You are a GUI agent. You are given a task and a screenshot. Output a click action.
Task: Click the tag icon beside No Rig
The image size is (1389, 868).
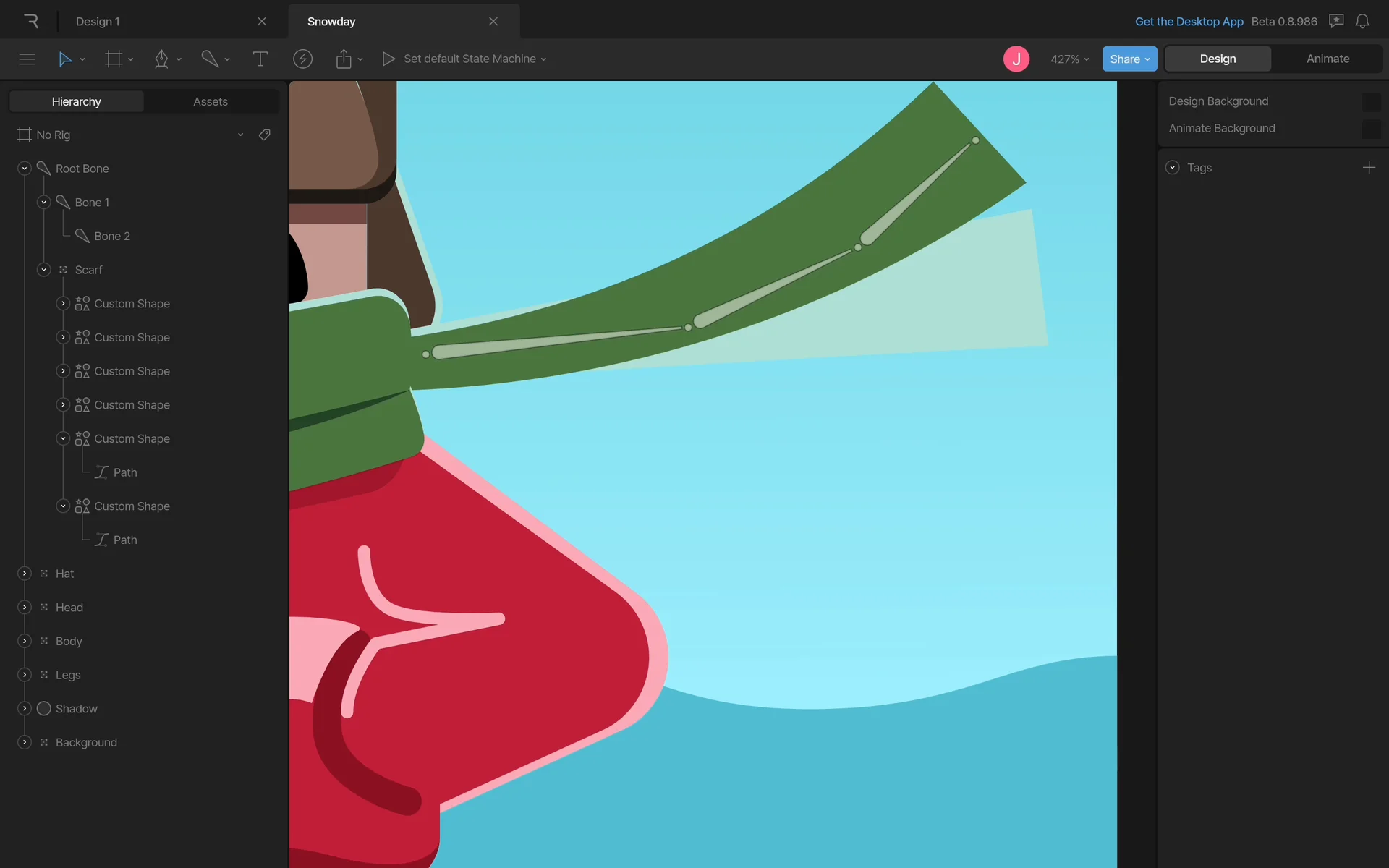[x=265, y=135]
